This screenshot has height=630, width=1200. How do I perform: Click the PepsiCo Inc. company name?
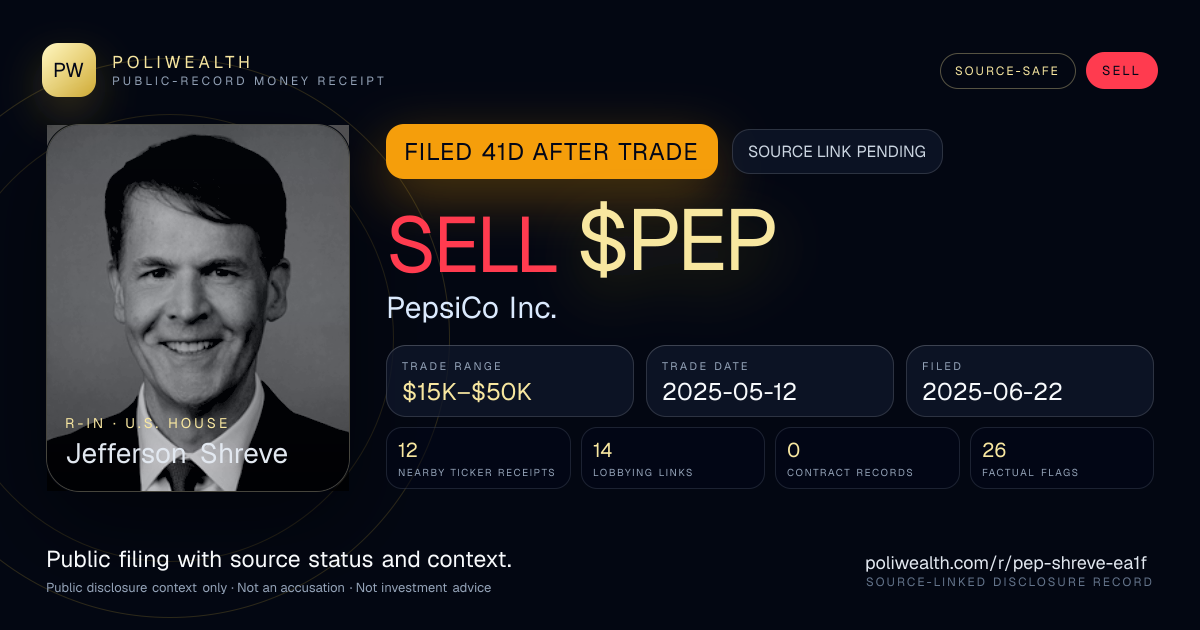point(472,308)
